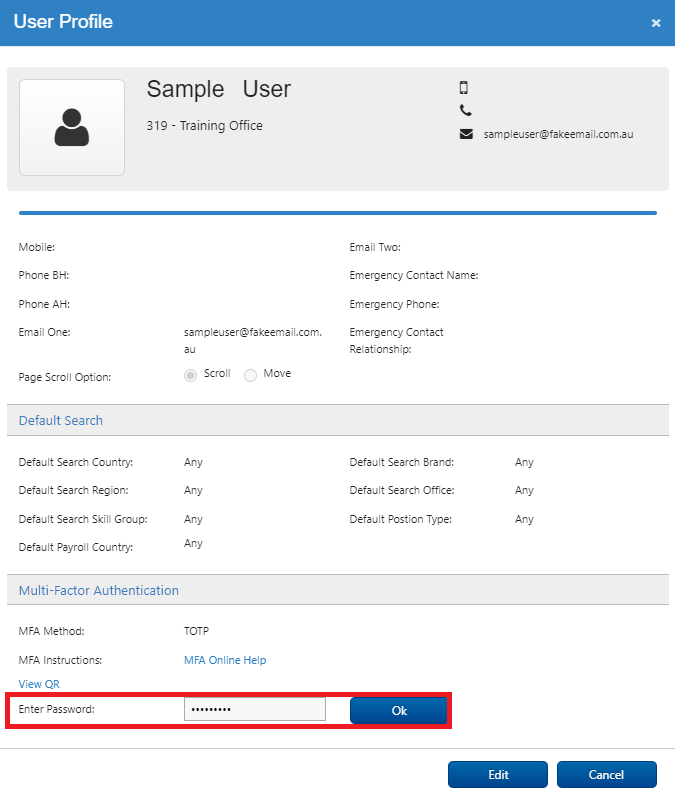Screen dimensions: 675x801
Task: Click the user avatar placeholder picture
Action: pos(72,127)
